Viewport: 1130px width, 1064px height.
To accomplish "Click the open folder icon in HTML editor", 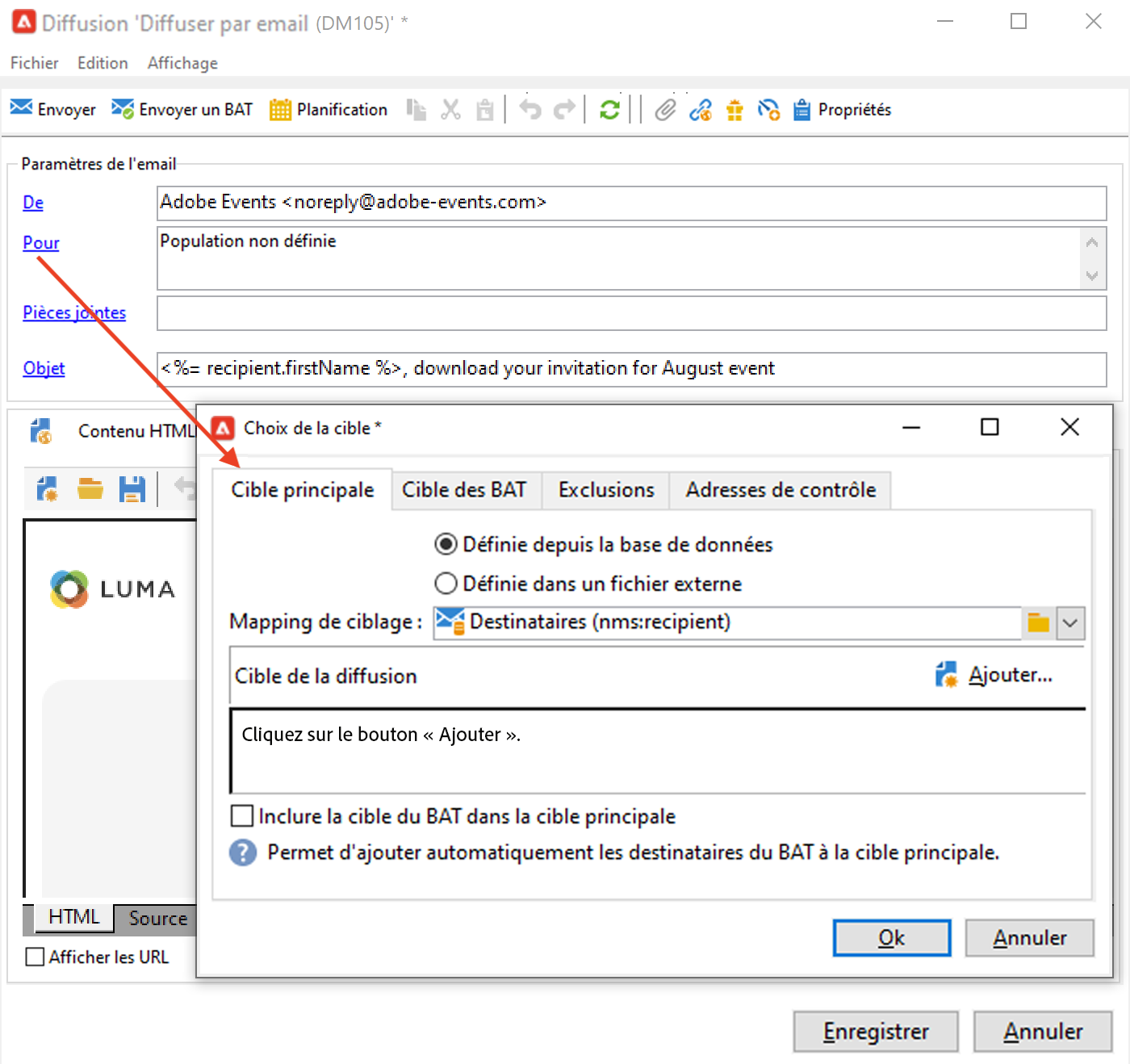I will (x=90, y=488).
